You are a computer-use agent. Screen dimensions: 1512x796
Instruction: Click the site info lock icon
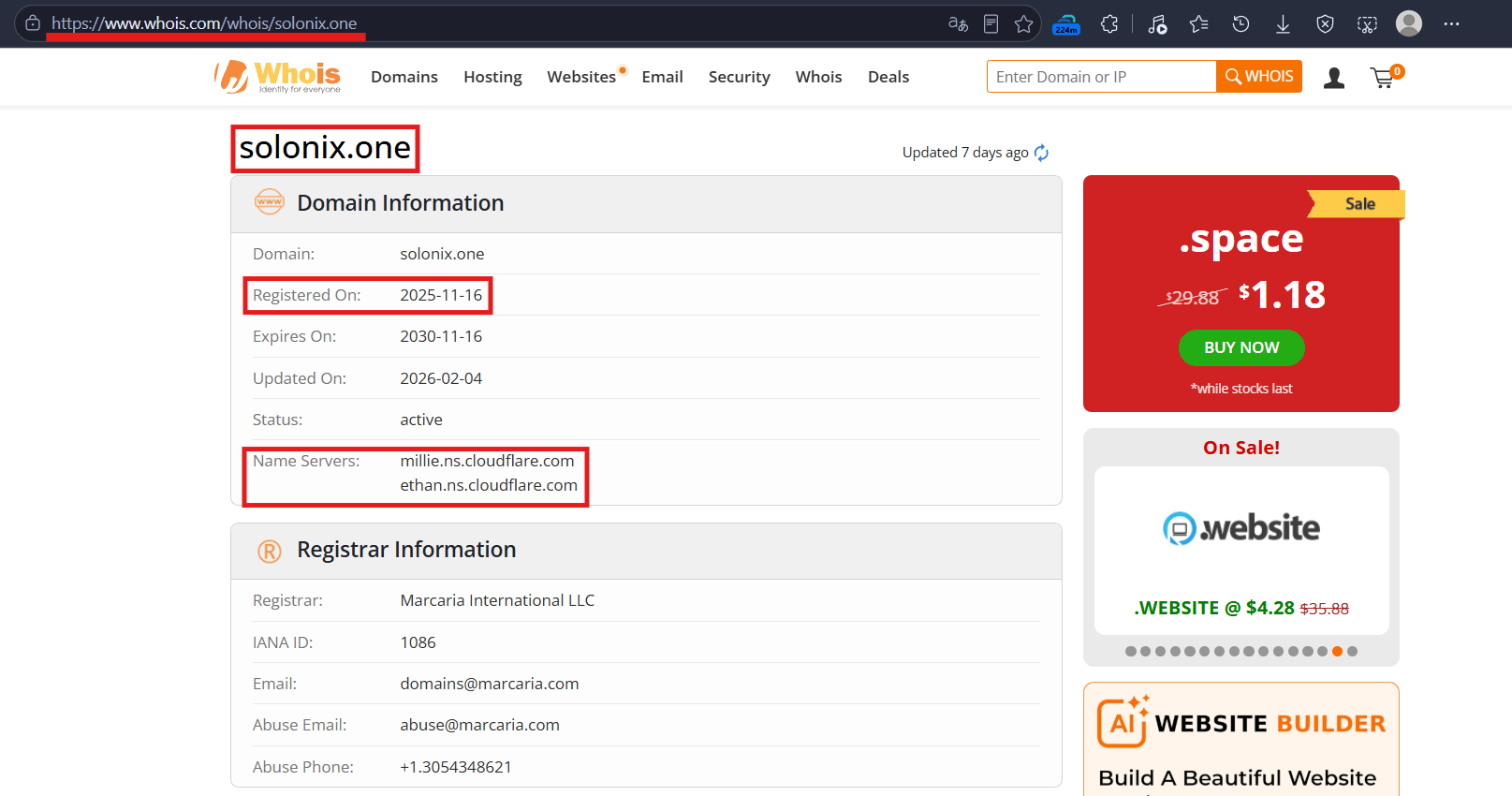(x=33, y=23)
